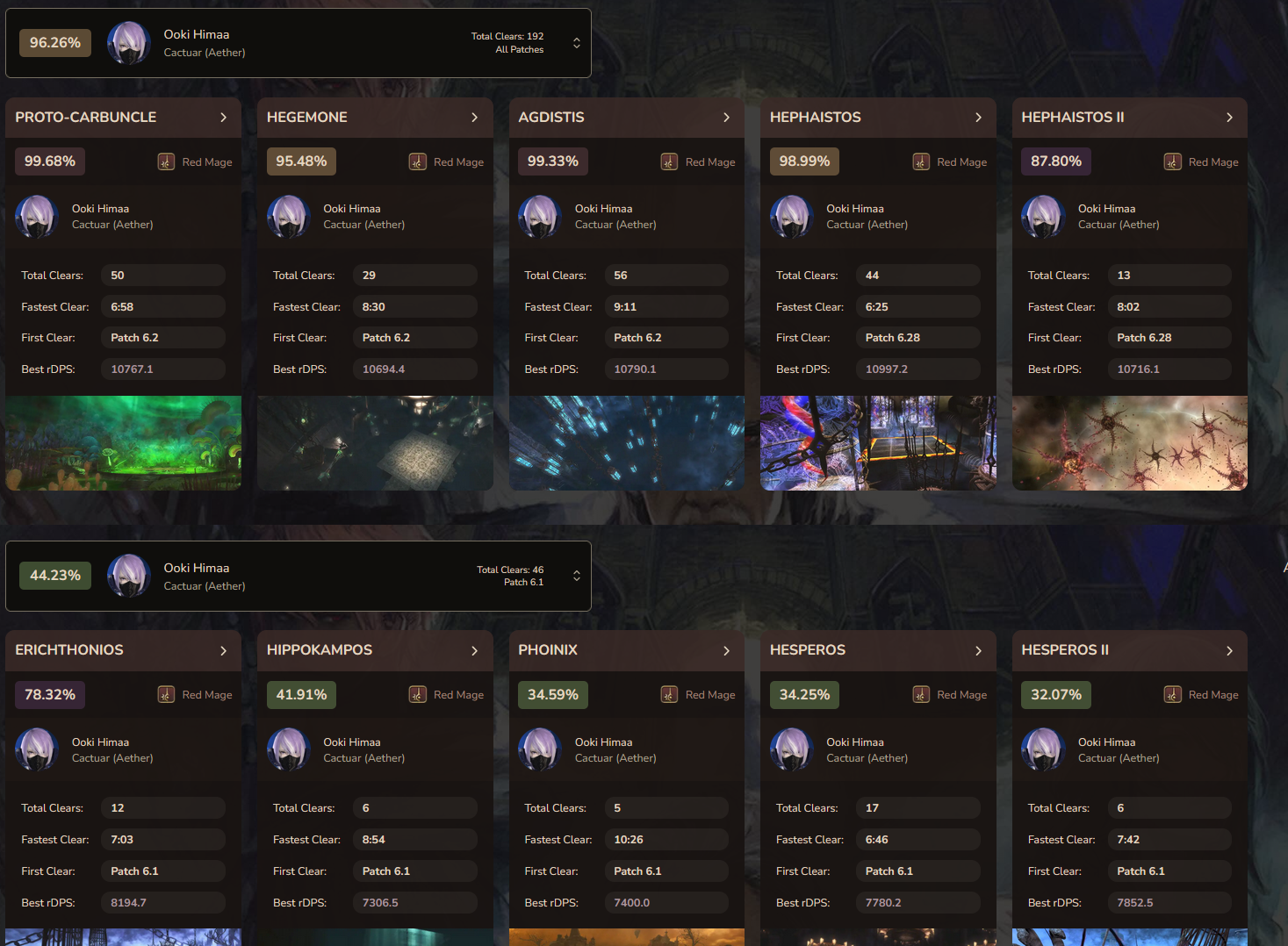1288x946 pixels.
Task: Open the ERICHTHONIOS encounter header
Action: (x=124, y=650)
